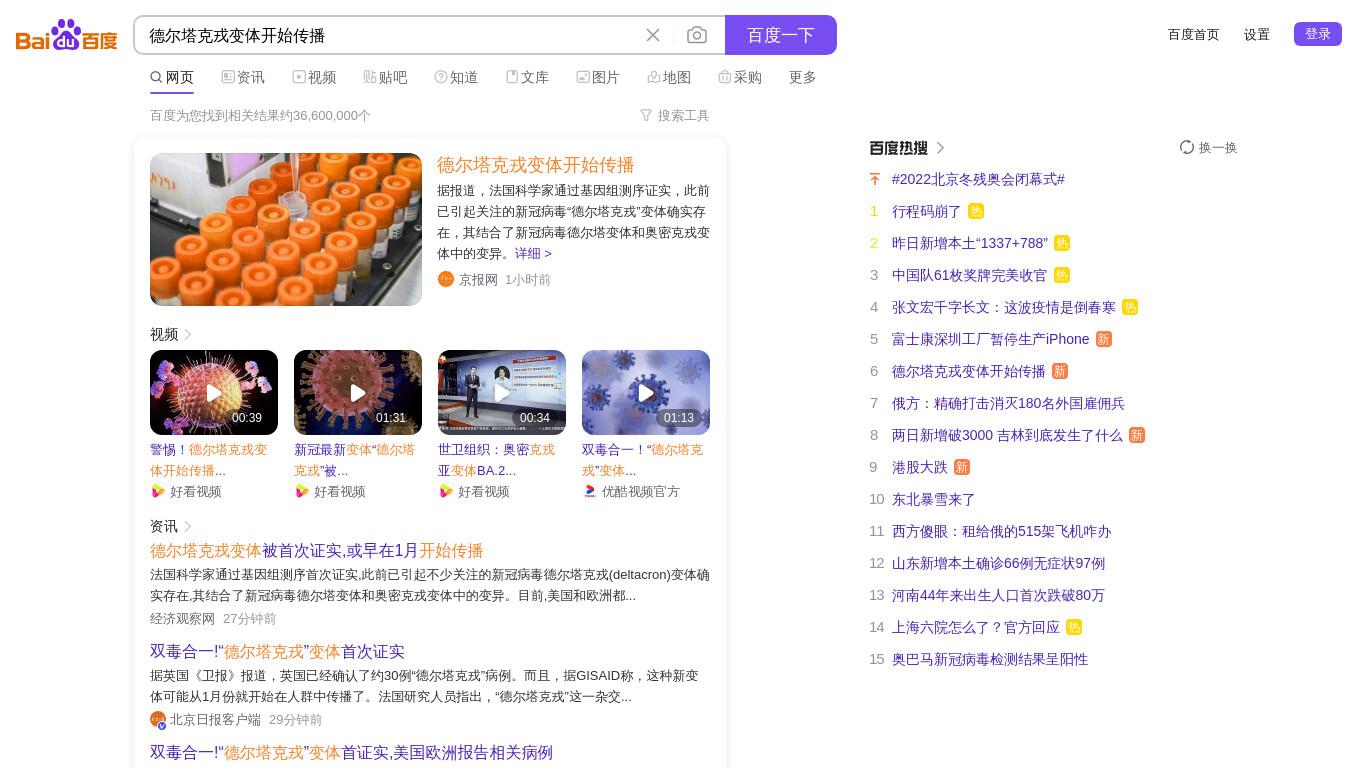Viewport: 1366px width, 768px height.
Task: Open hot search 富士康深圳工厂暂停生产iPhone
Action: pos(991,339)
